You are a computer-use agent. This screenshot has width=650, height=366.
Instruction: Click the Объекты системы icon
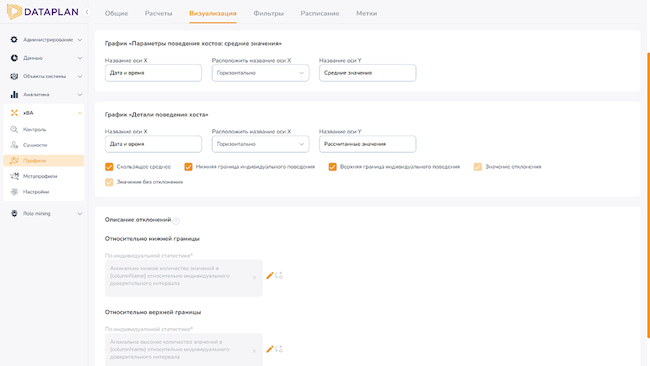(14, 76)
